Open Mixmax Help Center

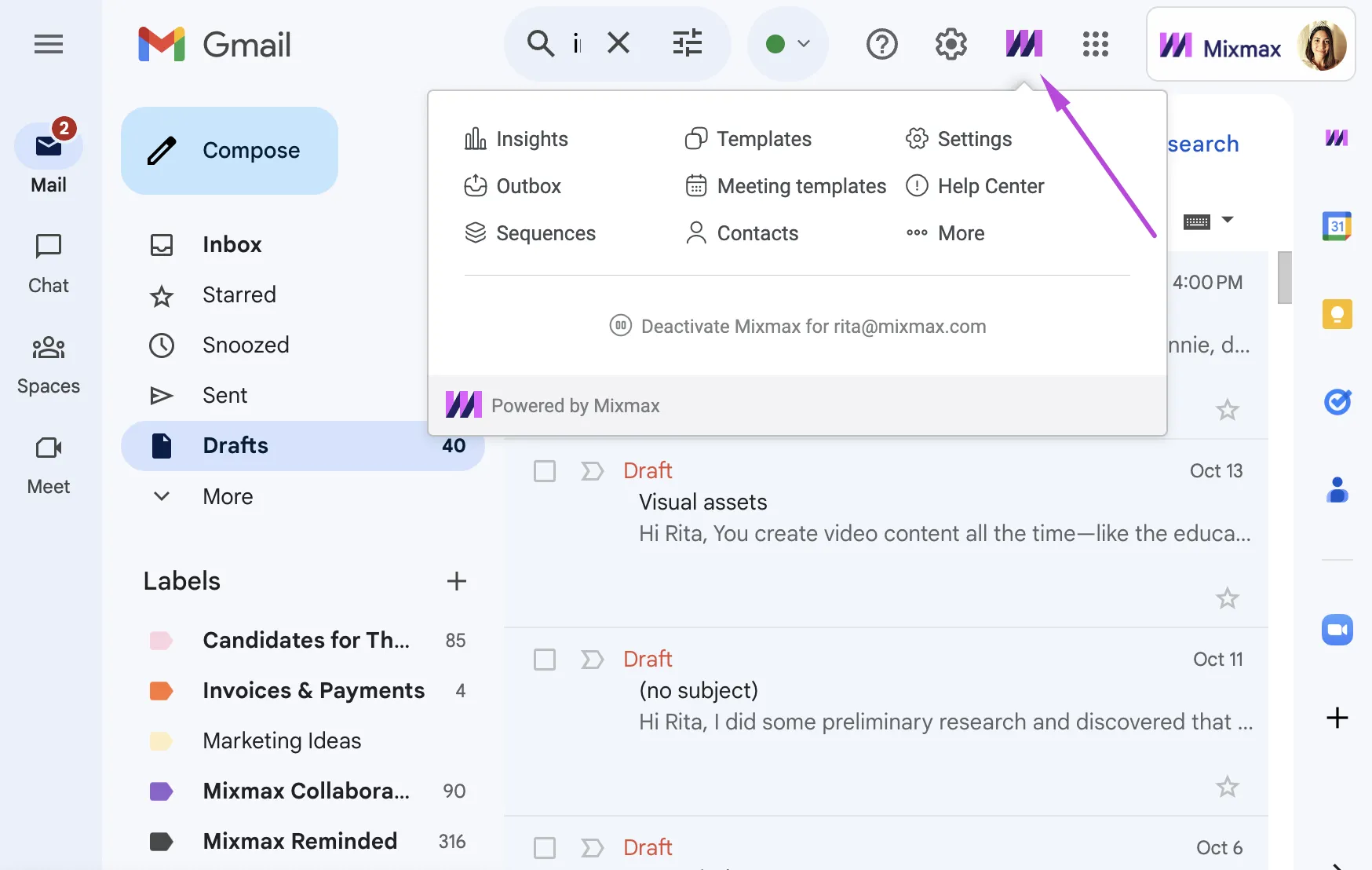click(x=975, y=186)
